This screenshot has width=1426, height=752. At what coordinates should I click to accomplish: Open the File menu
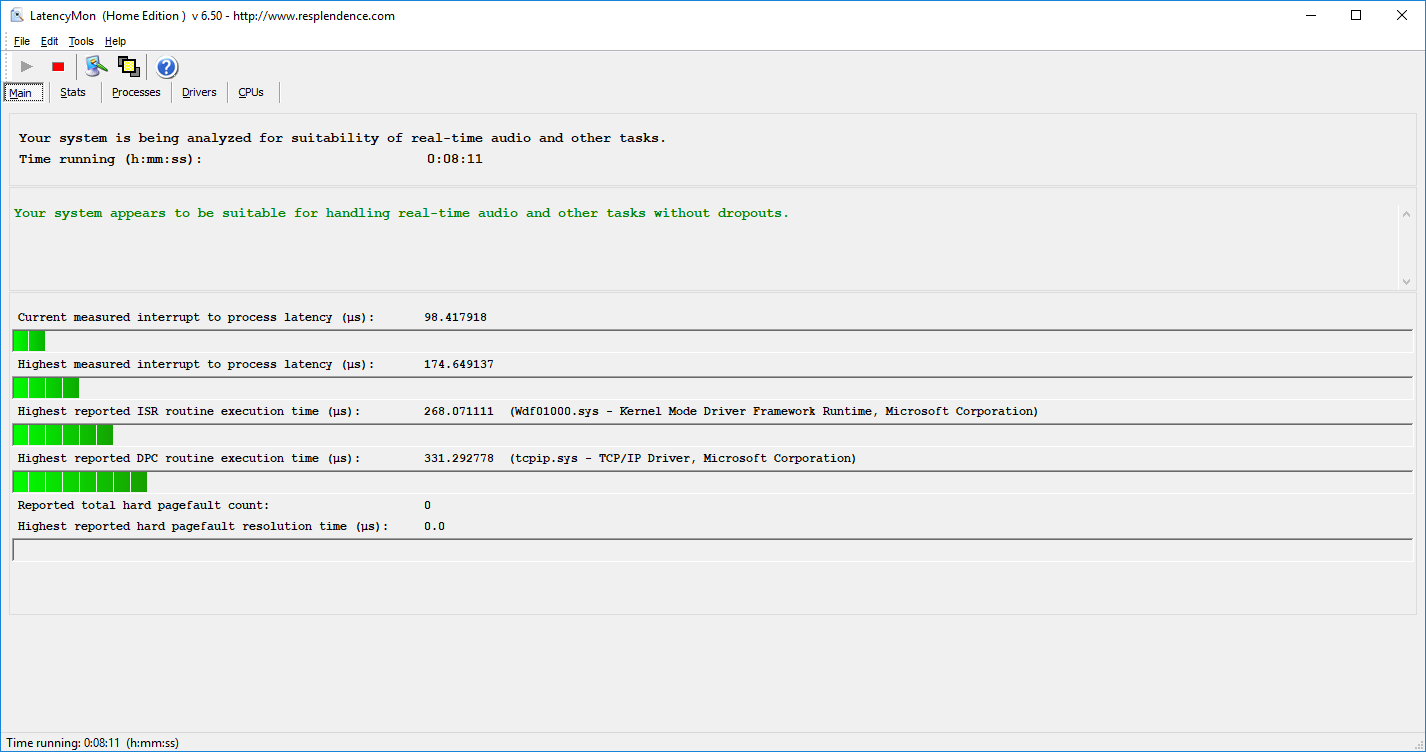point(22,41)
